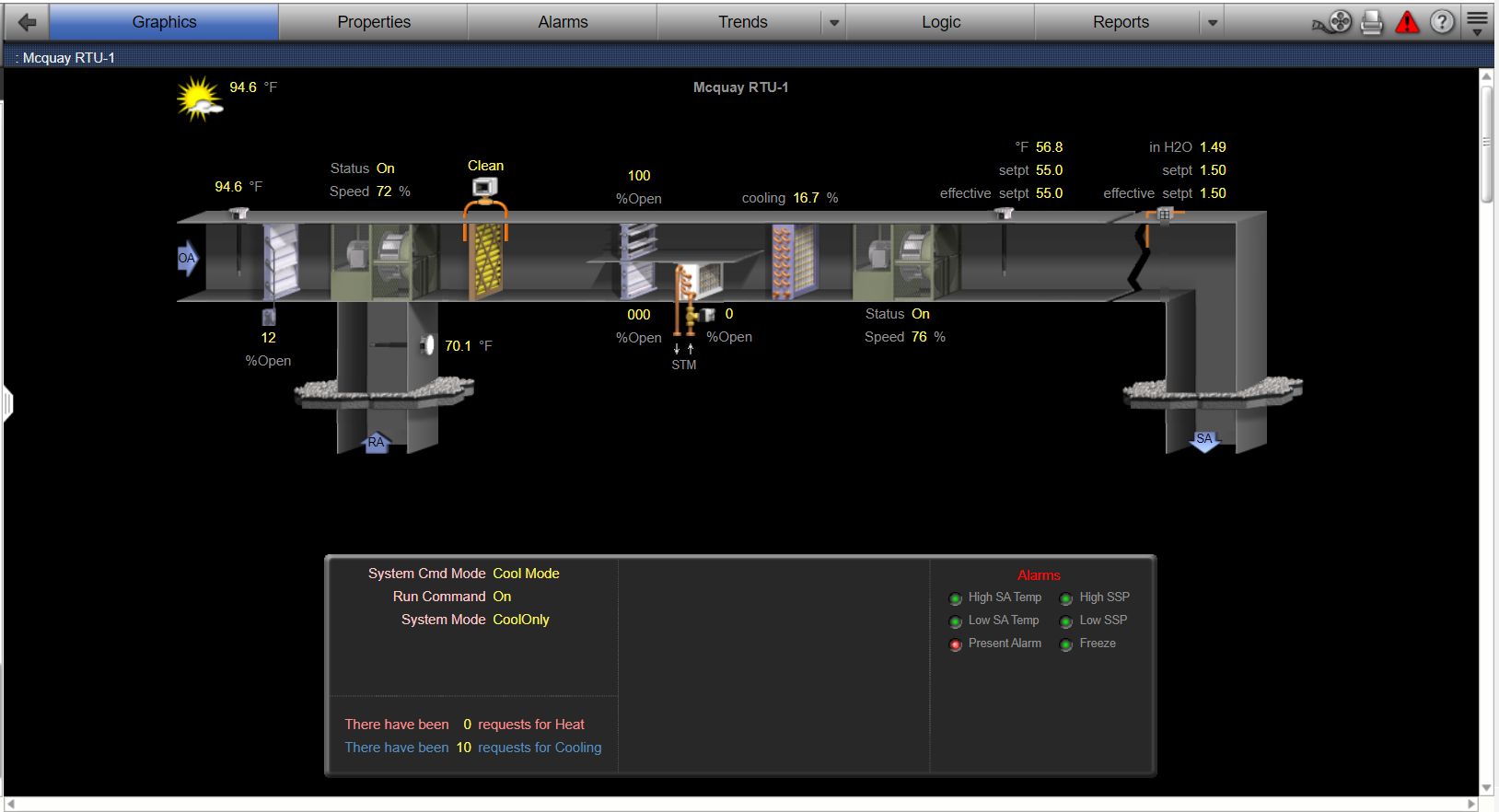Click the steam valve actuator icon
1499x812 pixels.
(706, 315)
